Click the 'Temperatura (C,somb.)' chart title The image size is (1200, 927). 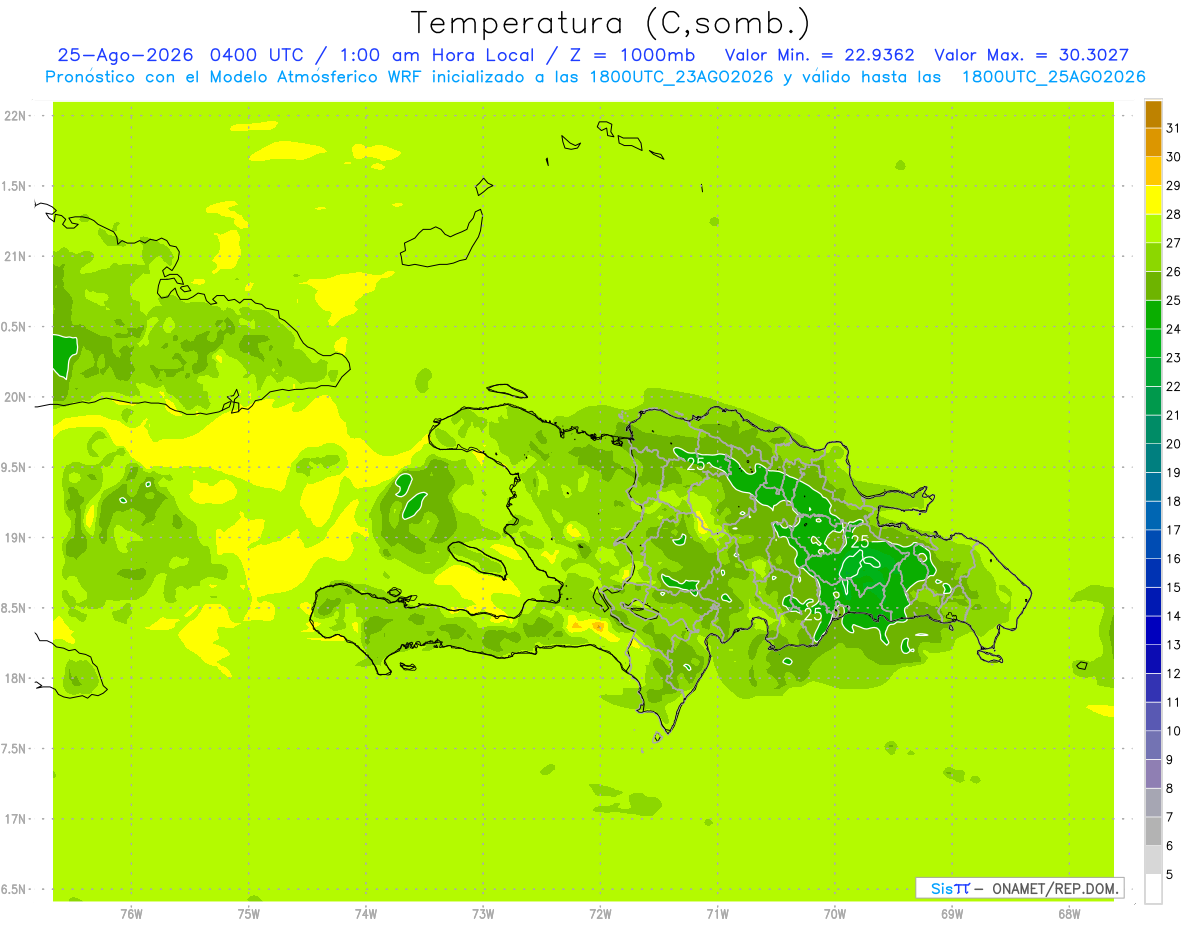pyautogui.click(x=611, y=24)
